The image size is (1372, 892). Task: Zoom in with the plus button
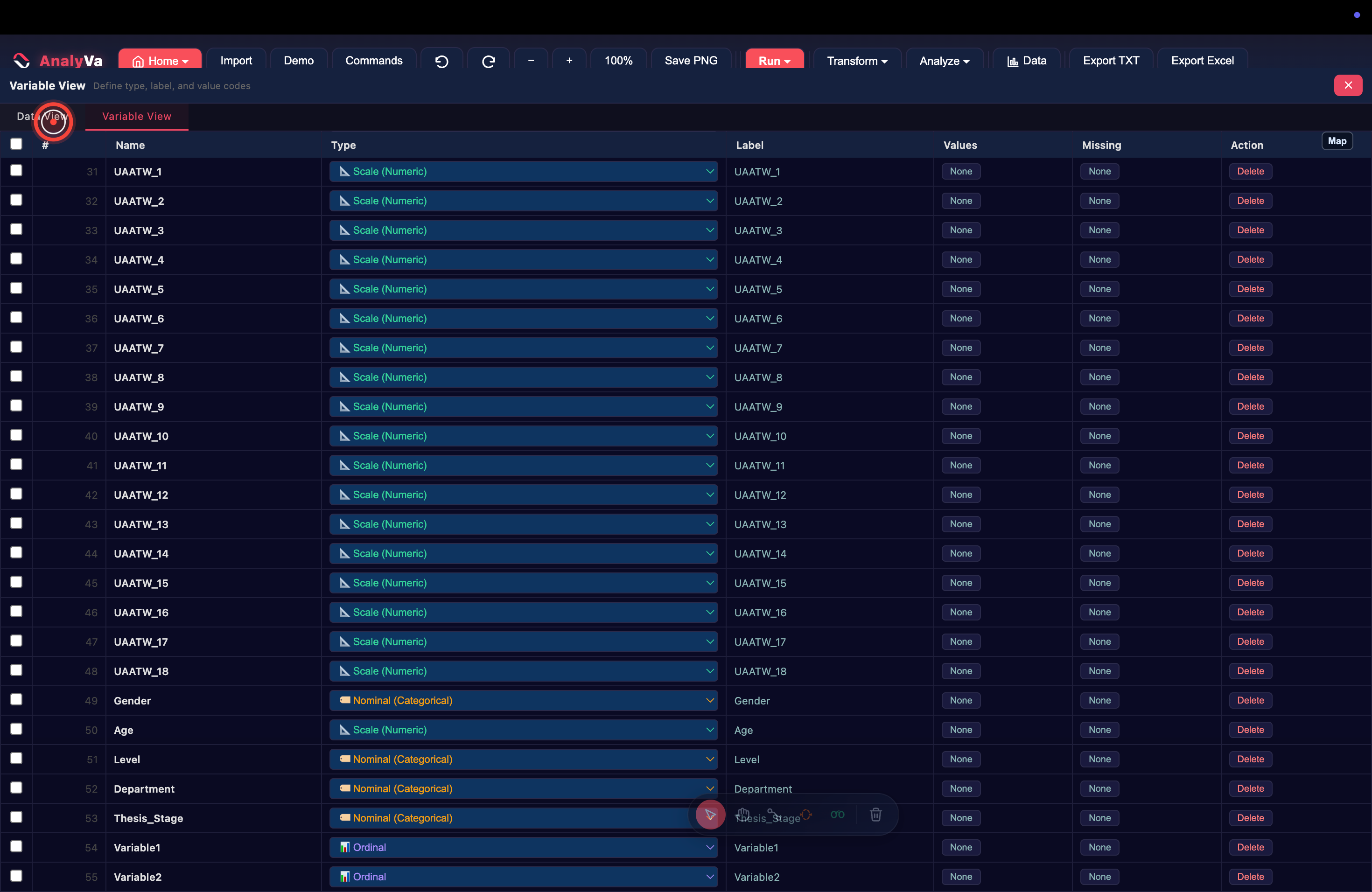click(569, 61)
